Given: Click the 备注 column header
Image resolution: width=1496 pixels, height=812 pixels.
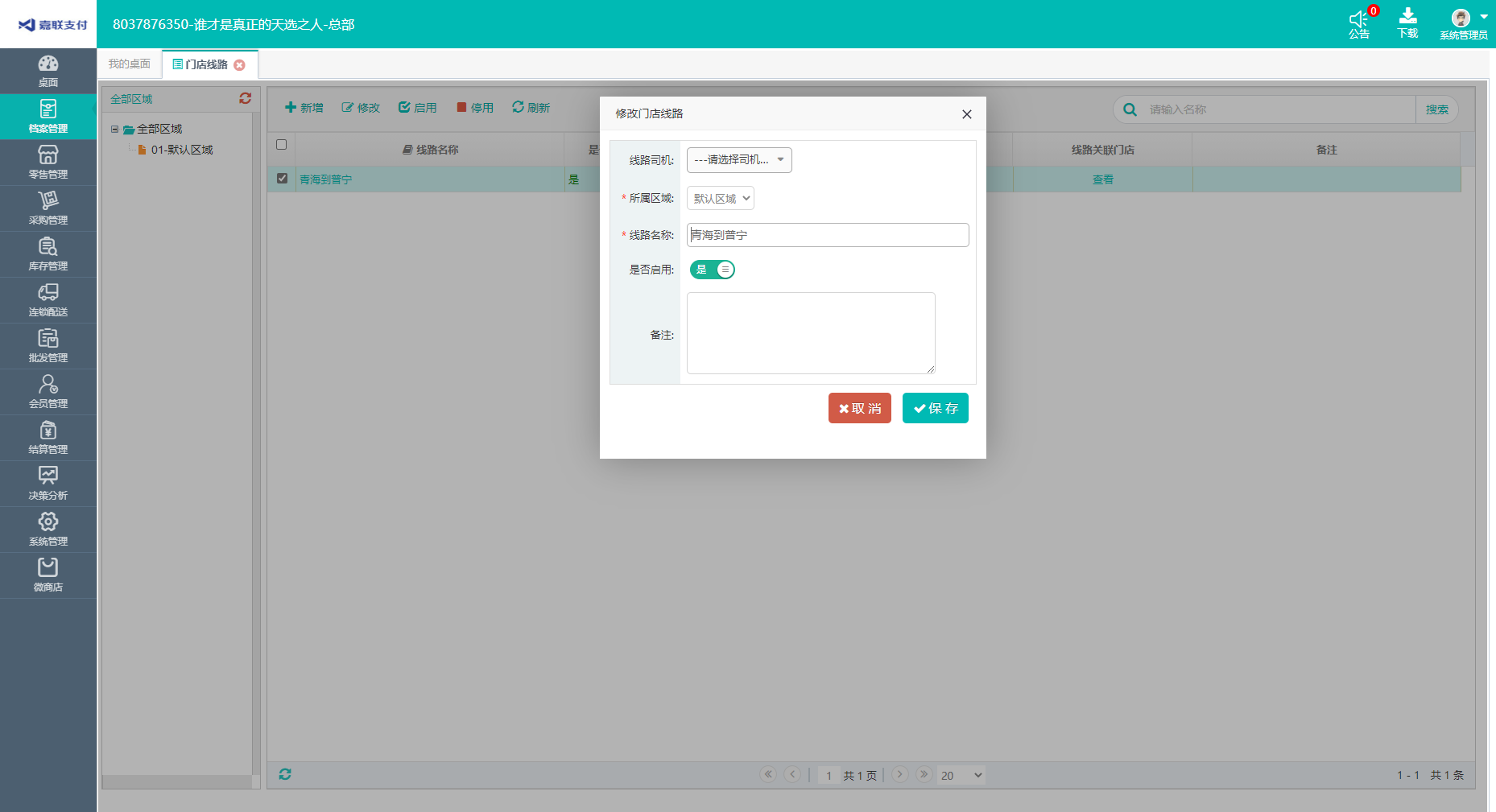Looking at the screenshot, I should tap(1326, 150).
